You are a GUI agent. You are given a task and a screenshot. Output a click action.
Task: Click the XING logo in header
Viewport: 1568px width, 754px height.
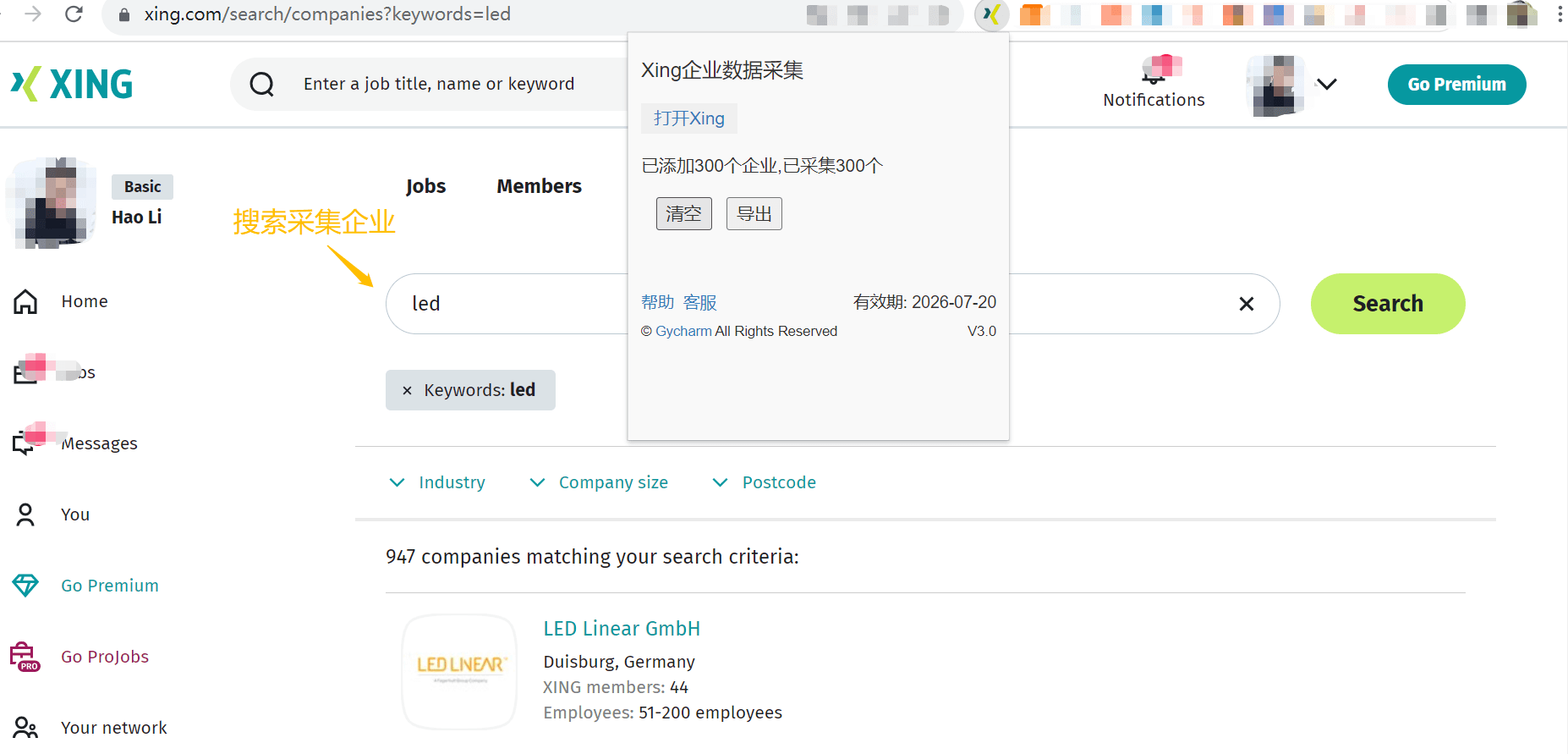(72, 85)
